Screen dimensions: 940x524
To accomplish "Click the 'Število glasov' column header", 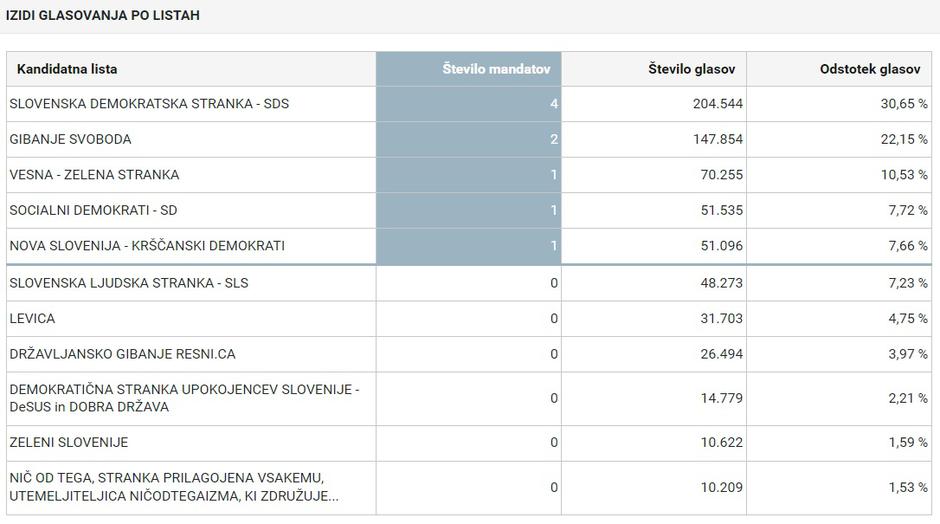I will [x=691, y=69].
